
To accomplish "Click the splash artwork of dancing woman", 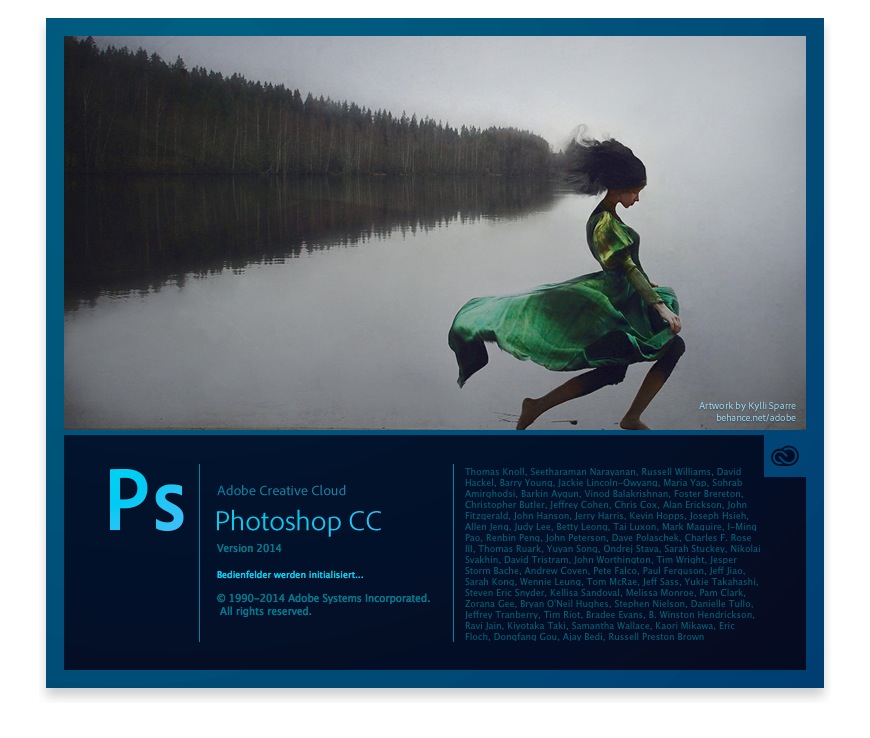I will [435, 232].
